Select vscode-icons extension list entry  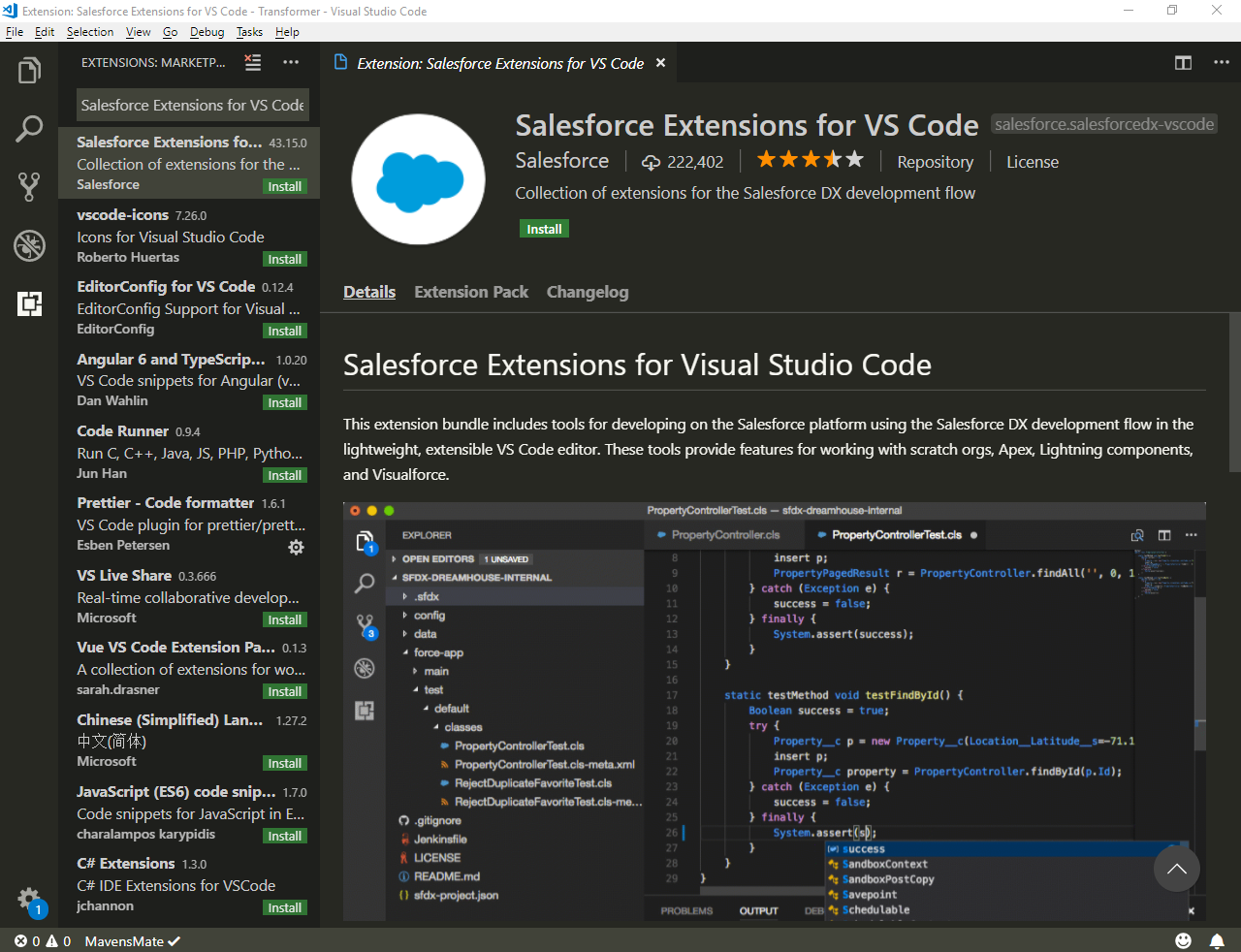pyautogui.click(x=189, y=237)
